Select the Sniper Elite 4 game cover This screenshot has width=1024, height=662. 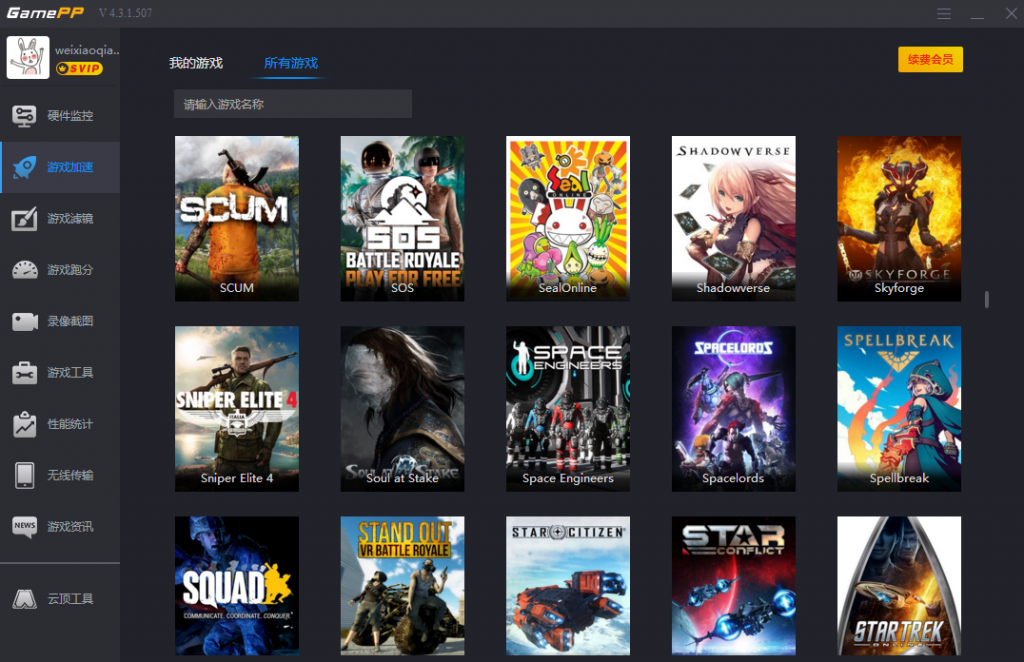[x=236, y=409]
